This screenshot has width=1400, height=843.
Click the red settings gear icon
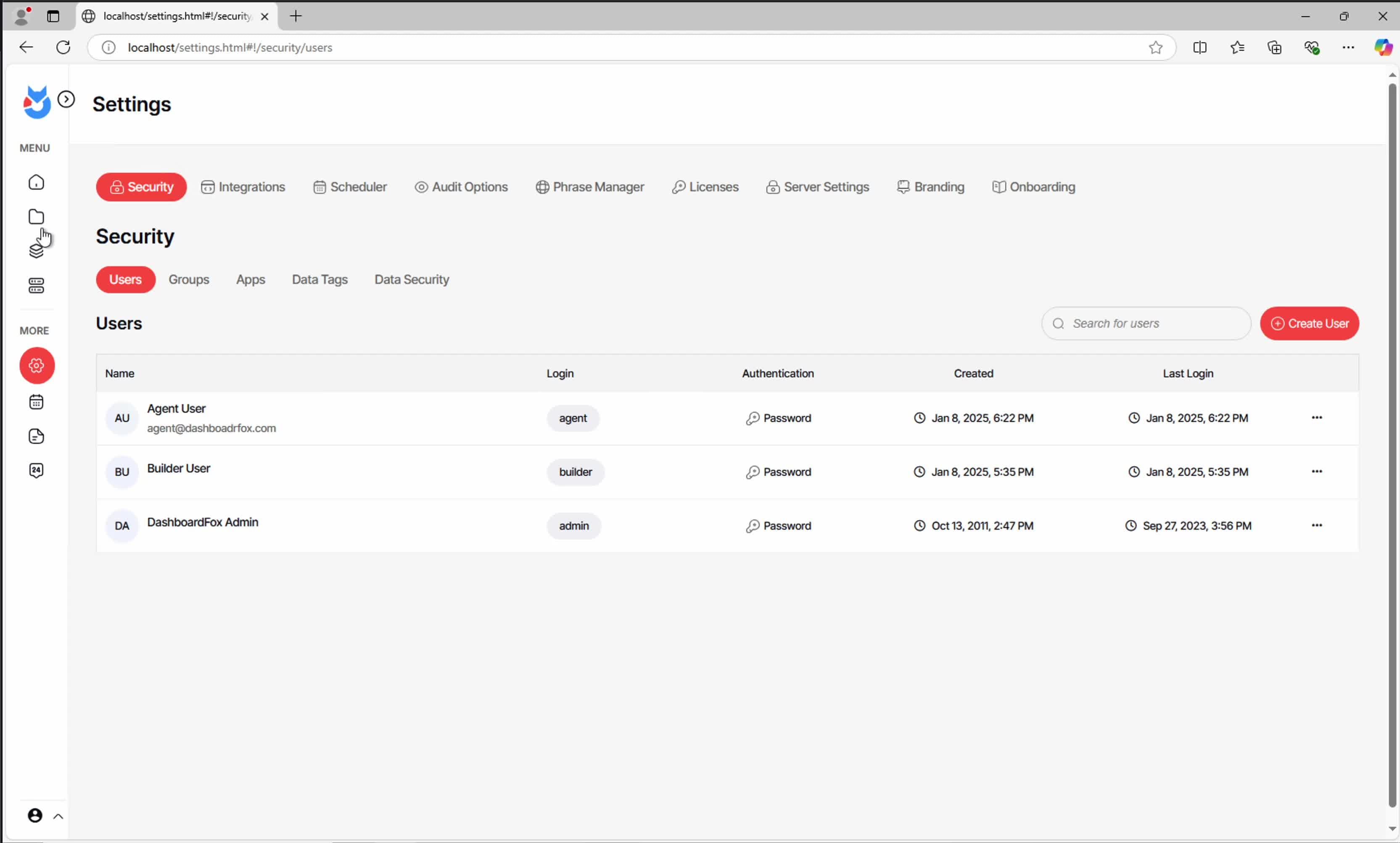click(37, 365)
